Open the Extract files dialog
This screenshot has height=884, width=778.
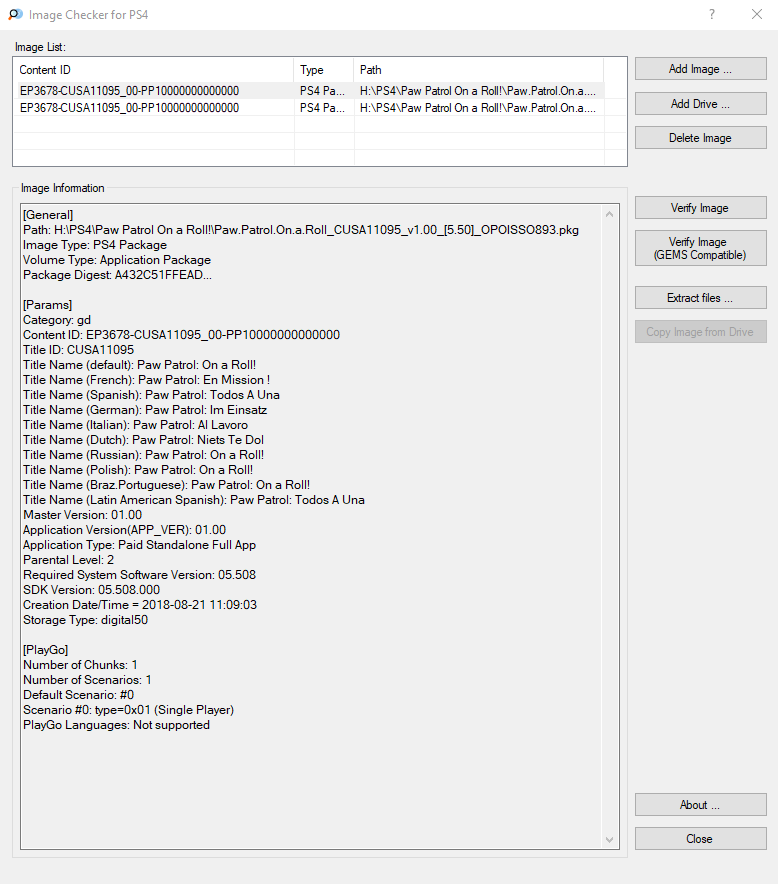coord(700,298)
